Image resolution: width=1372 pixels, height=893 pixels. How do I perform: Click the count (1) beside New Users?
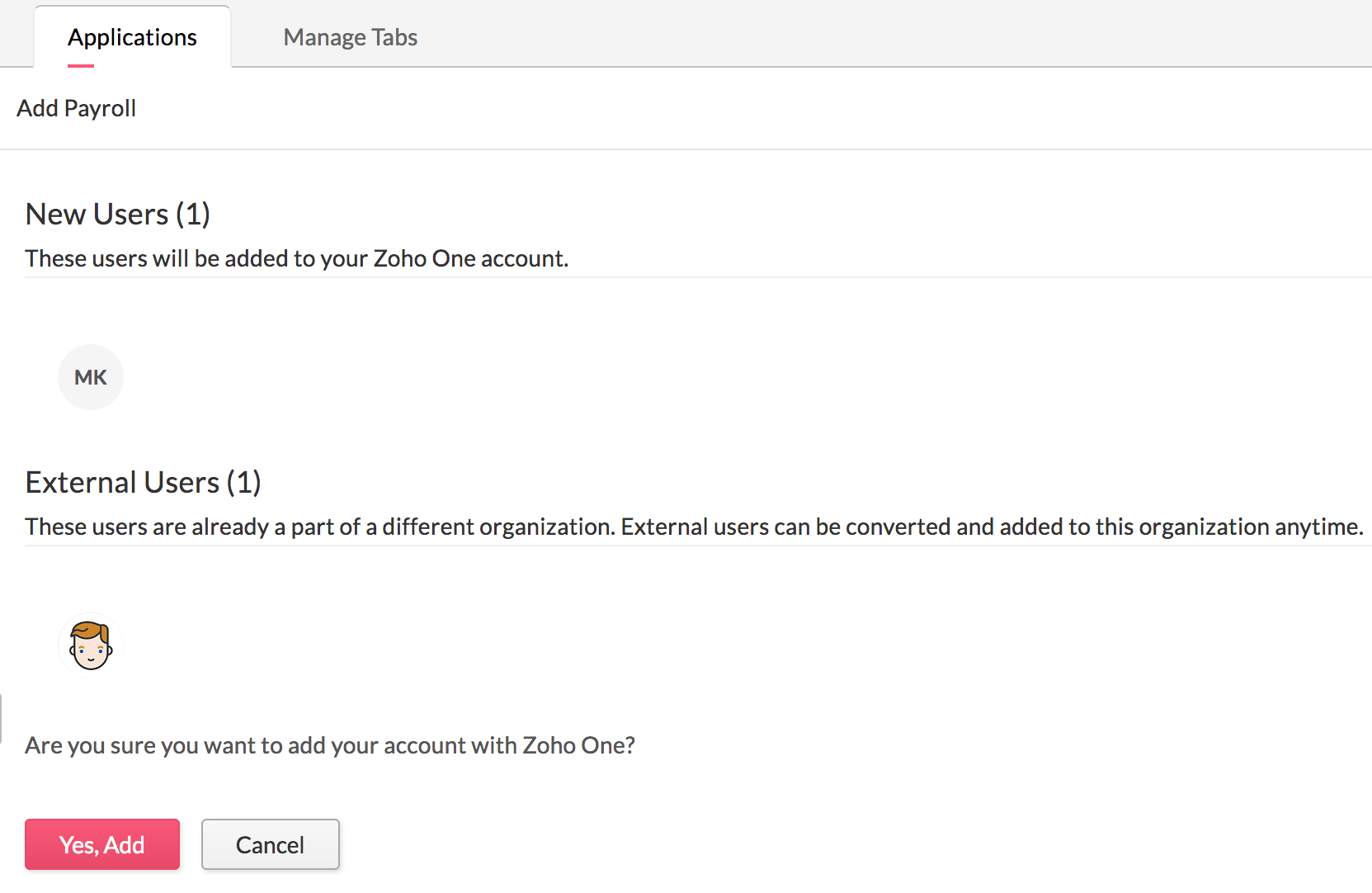tap(193, 214)
